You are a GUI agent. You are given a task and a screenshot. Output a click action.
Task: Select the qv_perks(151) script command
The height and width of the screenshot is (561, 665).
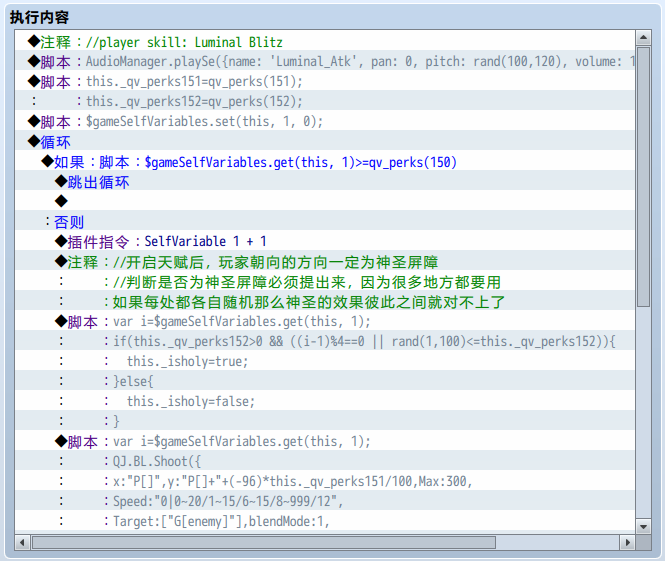tap(325, 82)
